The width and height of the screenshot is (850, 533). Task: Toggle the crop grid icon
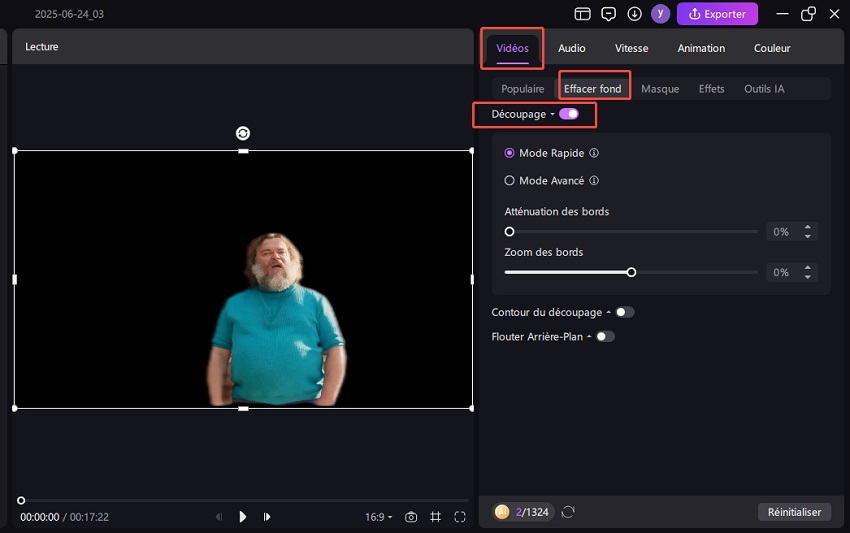pyautogui.click(x=435, y=517)
